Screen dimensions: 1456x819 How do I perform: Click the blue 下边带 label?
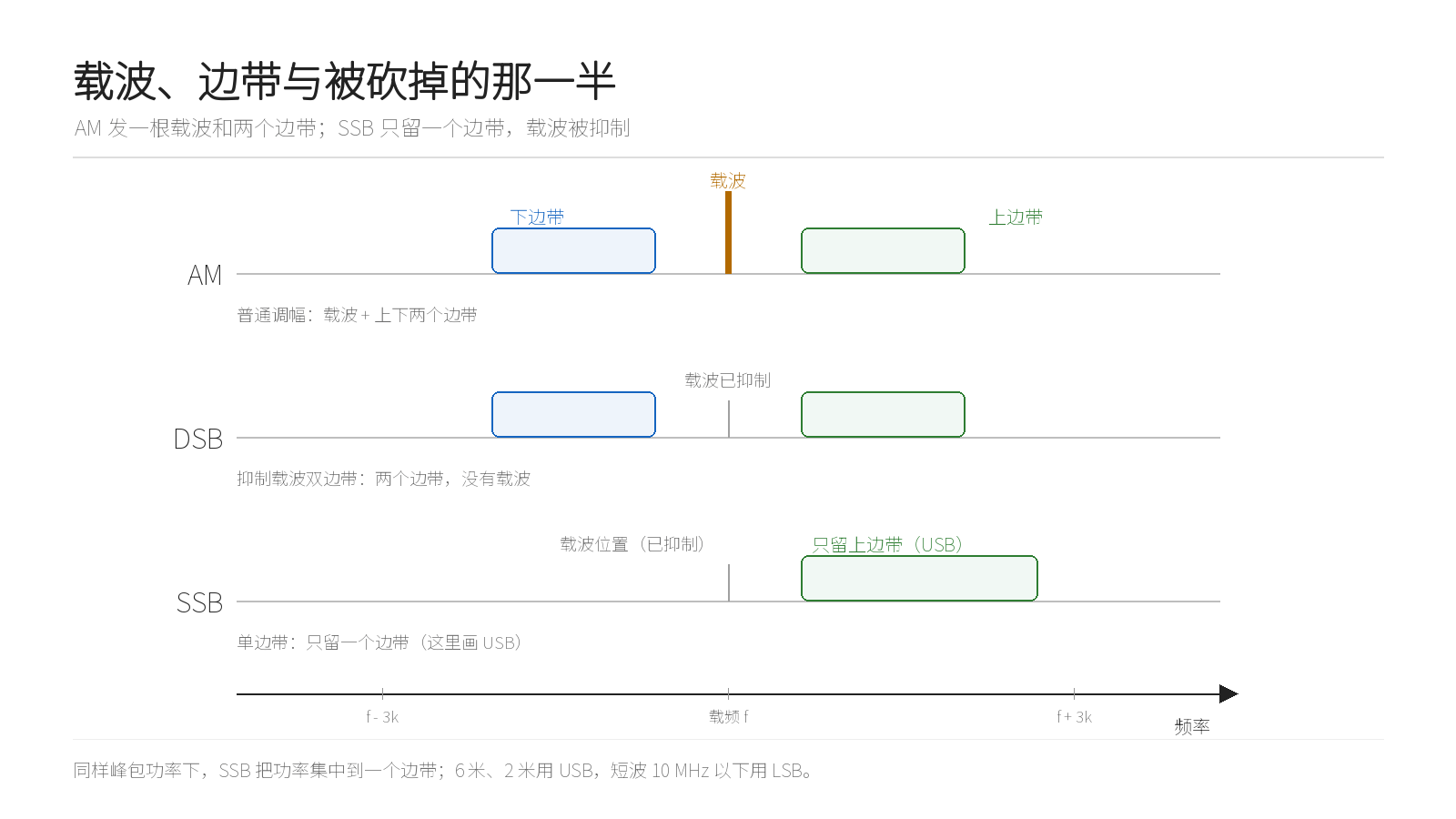pos(537,217)
